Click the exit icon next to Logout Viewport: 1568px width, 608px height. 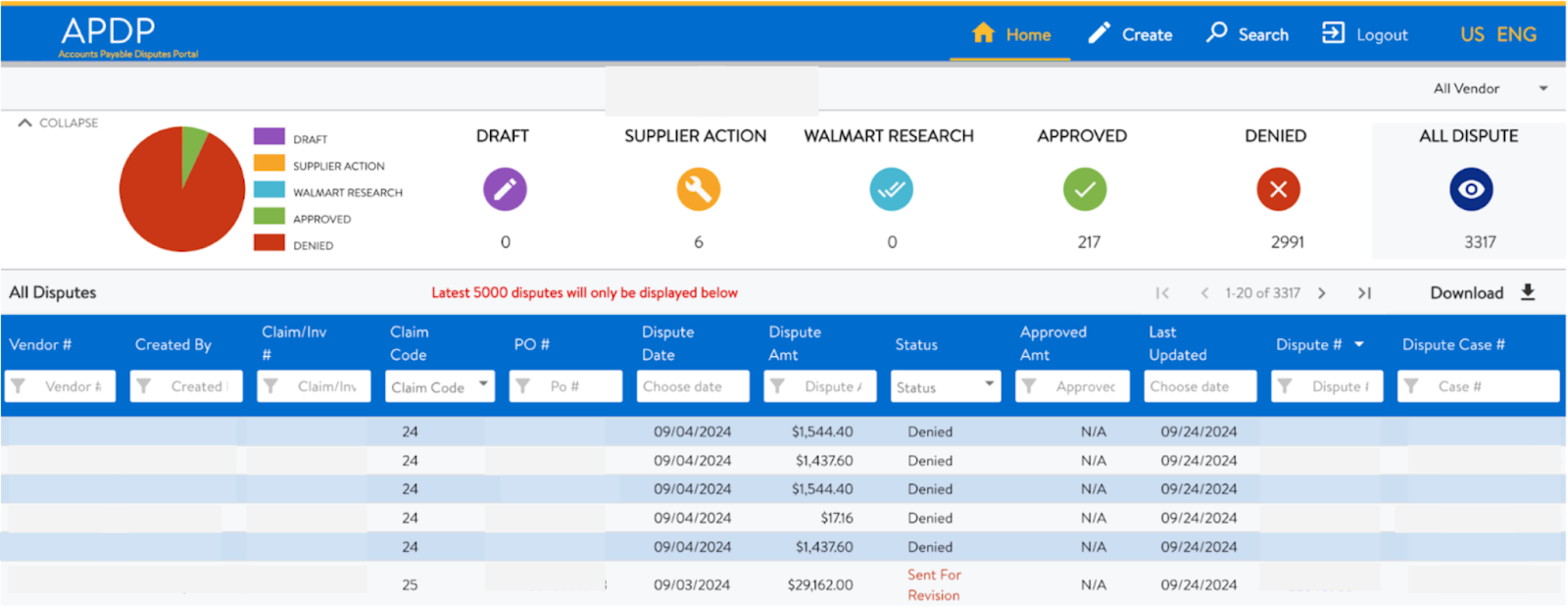[x=1333, y=32]
